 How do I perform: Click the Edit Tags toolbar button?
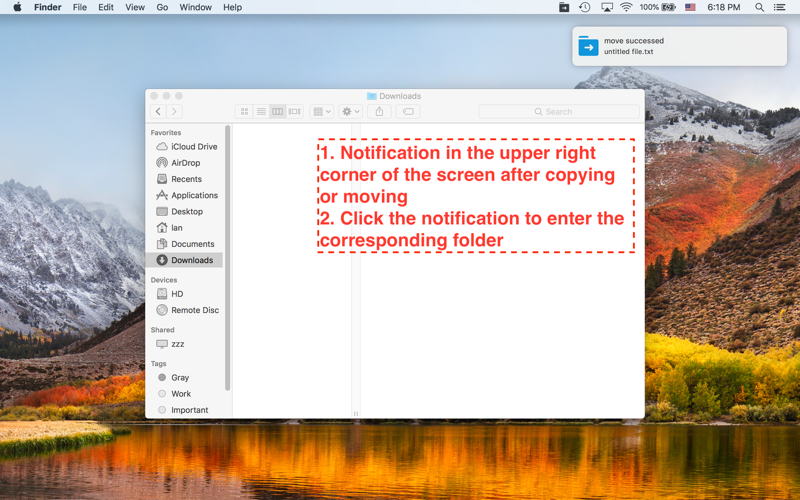click(408, 111)
